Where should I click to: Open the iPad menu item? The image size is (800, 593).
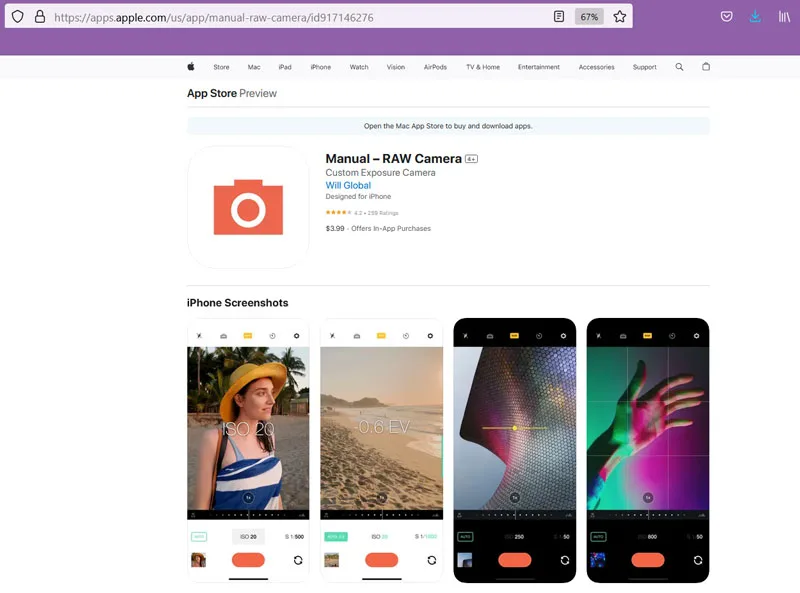[285, 67]
